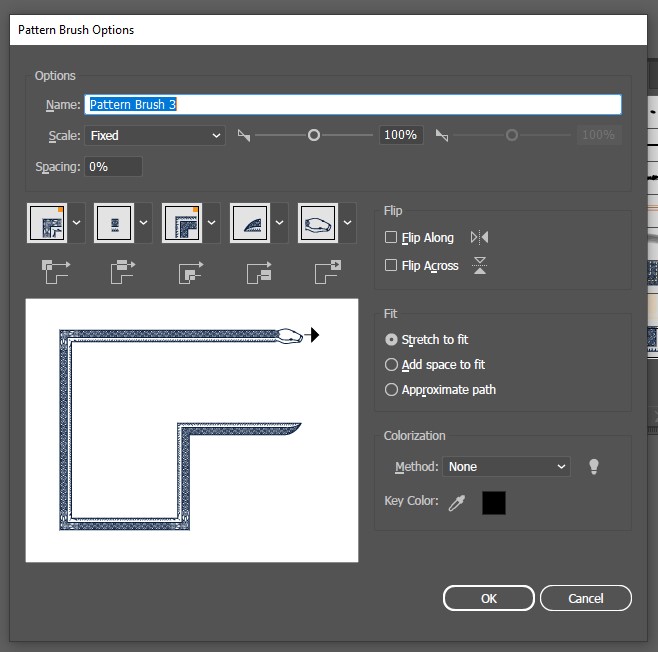Open Colorization Method dropdown
This screenshot has height=652, width=658.
[x=506, y=467]
